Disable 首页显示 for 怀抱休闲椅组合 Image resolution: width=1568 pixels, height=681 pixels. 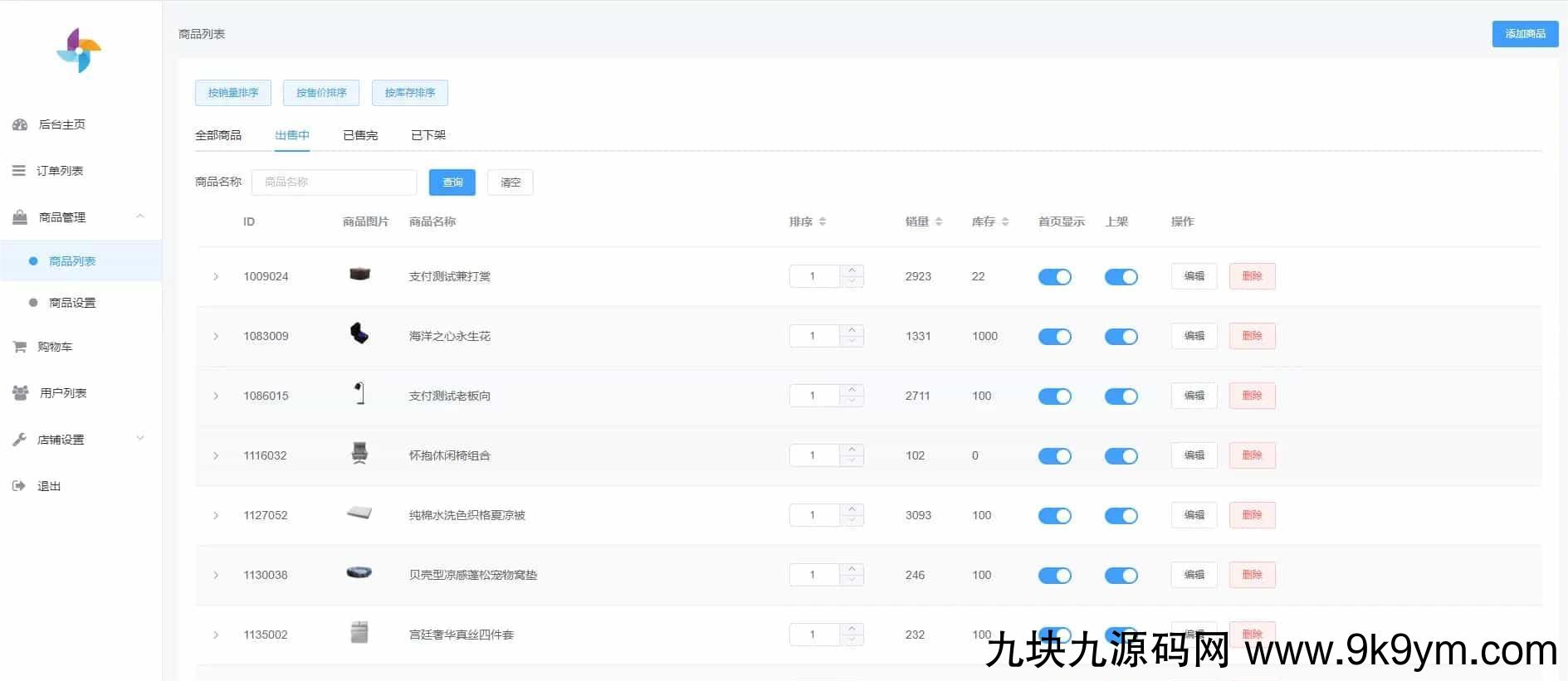tap(1054, 456)
